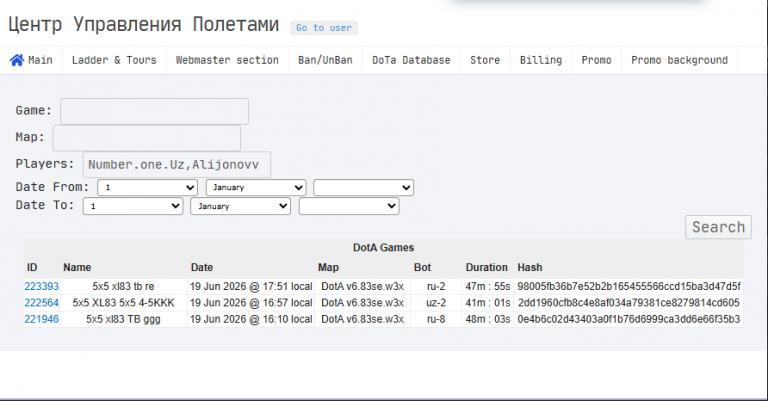Click the hash starting with 0e4b6c02d434
Image resolution: width=768 pixels, height=401 pixels.
629,319
